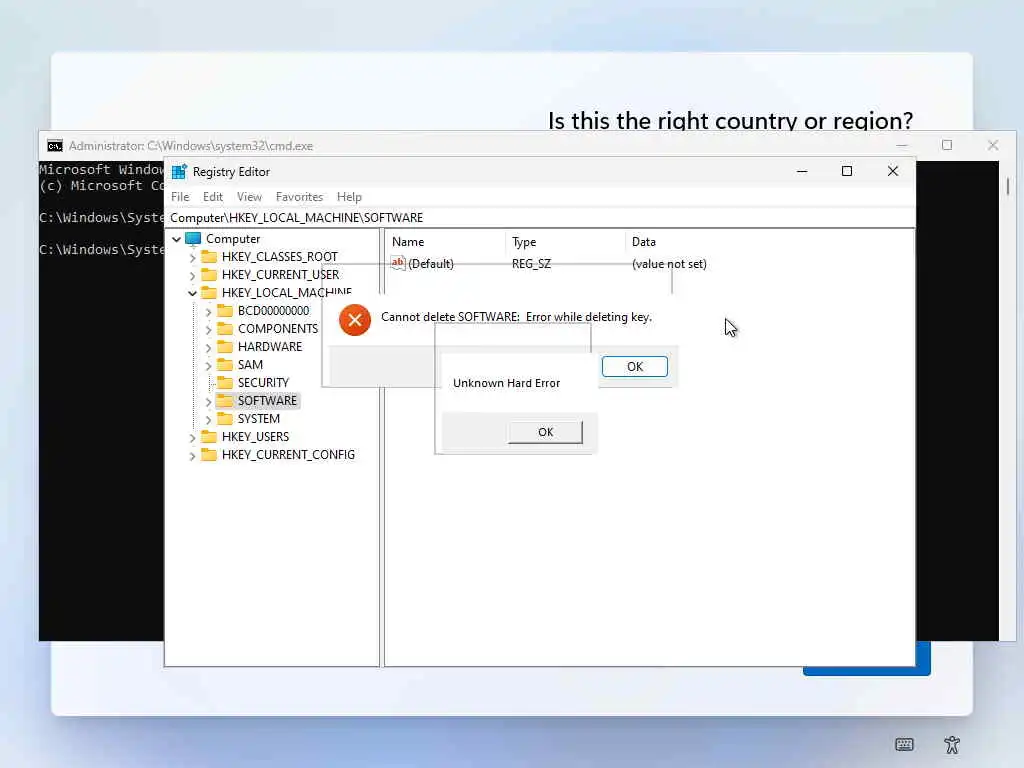Open the Edit menu in Registry Editor

click(213, 197)
